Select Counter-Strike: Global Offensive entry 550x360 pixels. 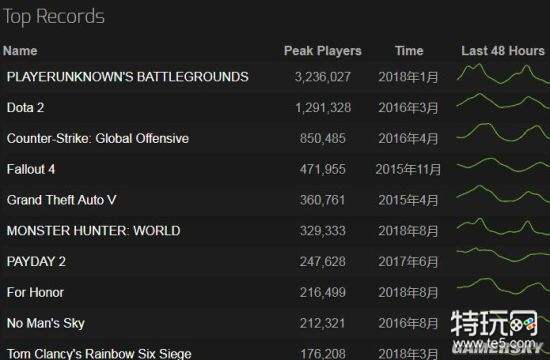click(98, 138)
